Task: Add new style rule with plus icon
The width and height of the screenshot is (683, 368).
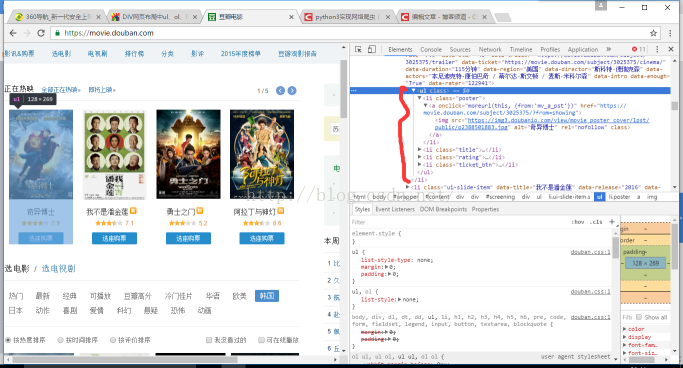Action: pos(612,222)
